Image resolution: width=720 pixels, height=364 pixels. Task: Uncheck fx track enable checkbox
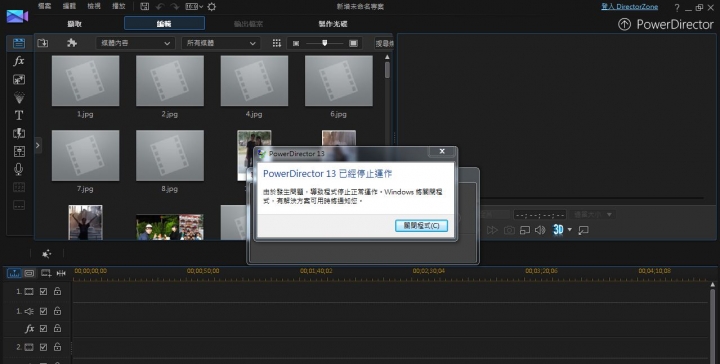(x=43, y=329)
